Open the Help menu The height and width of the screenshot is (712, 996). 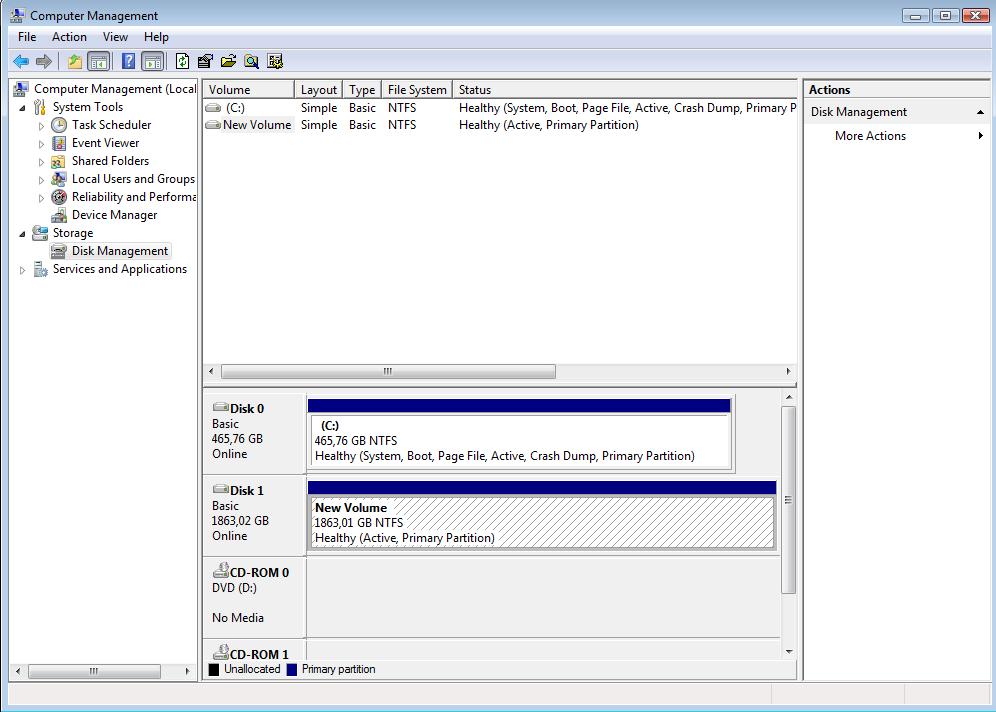point(156,37)
